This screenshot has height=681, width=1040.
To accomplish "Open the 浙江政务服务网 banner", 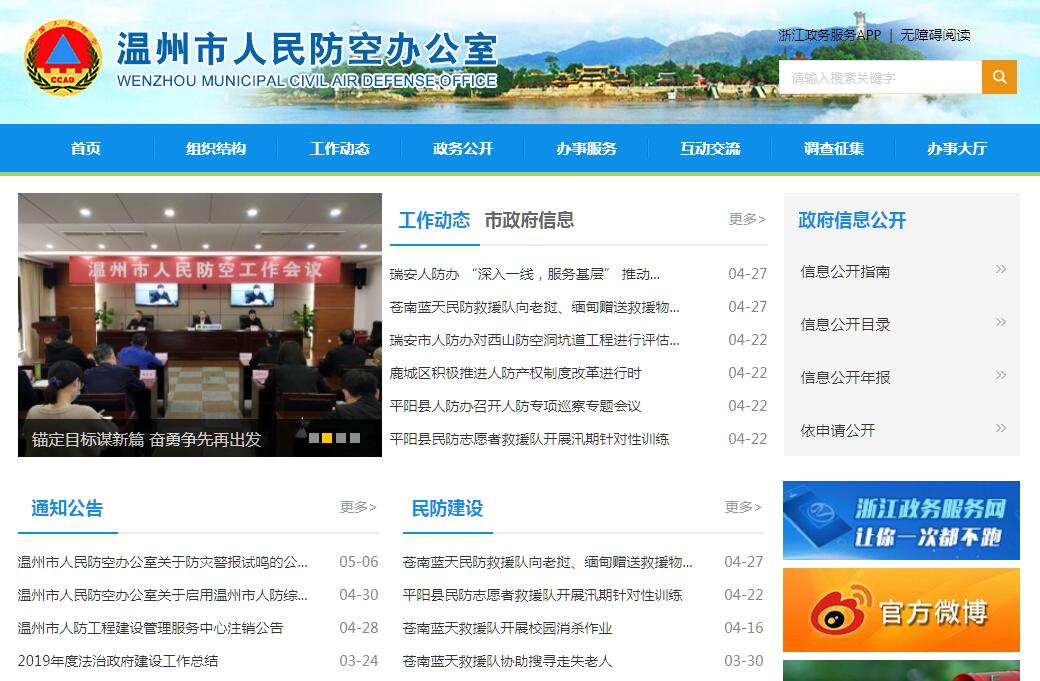I will pyautogui.click(x=901, y=520).
